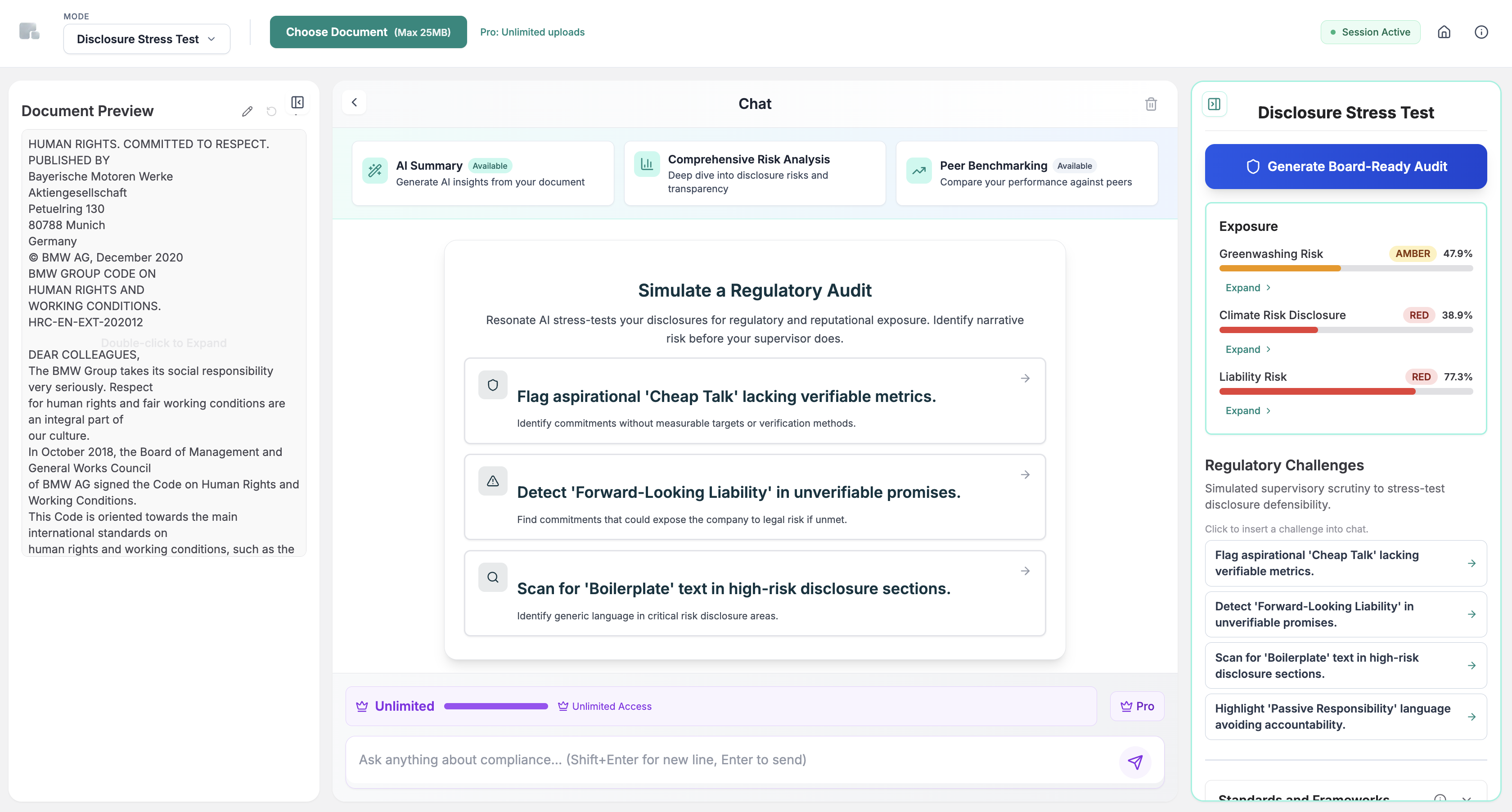Click the Climate Risk Disclosure progress bar
This screenshot has height=812, width=1512.
point(1346,330)
